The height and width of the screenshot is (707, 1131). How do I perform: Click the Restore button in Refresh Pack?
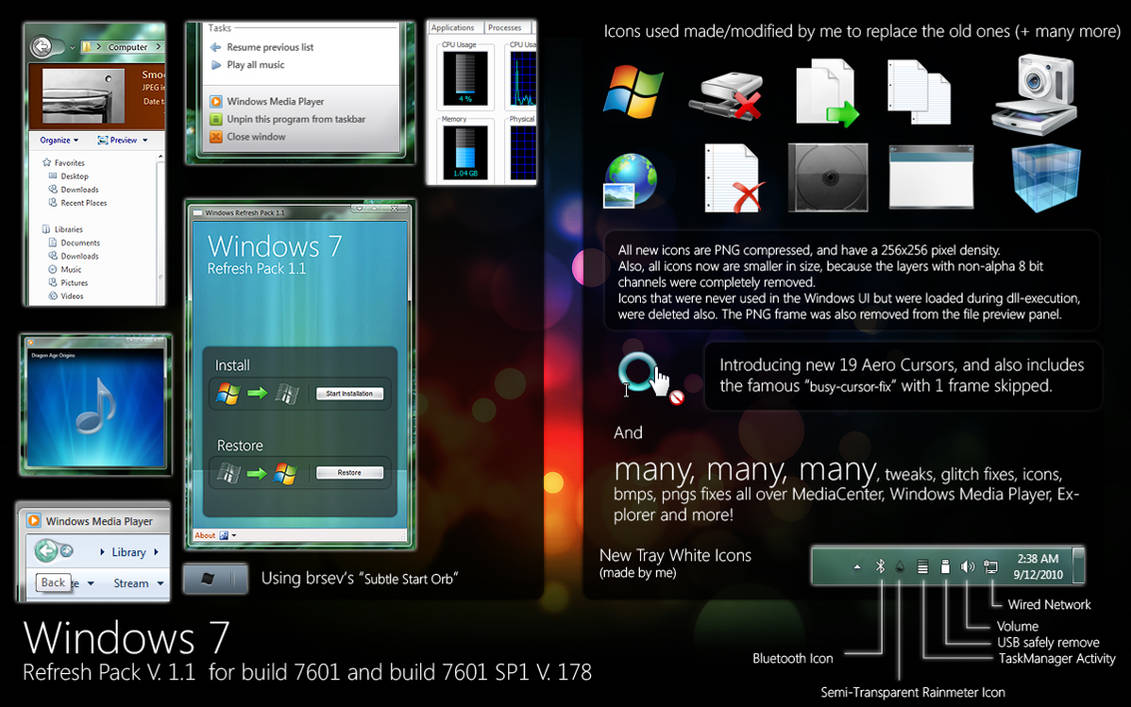click(352, 472)
